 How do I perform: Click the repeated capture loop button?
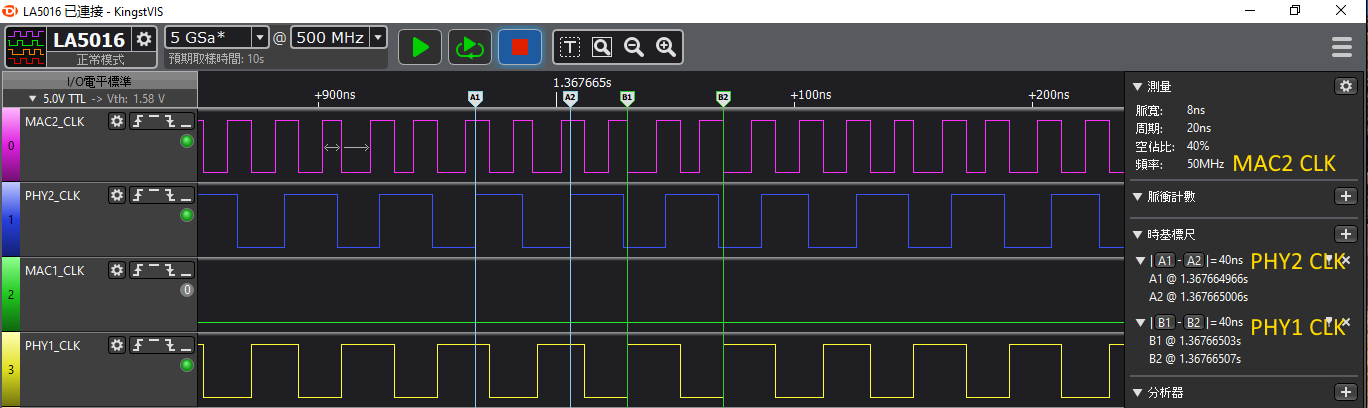tap(468, 46)
